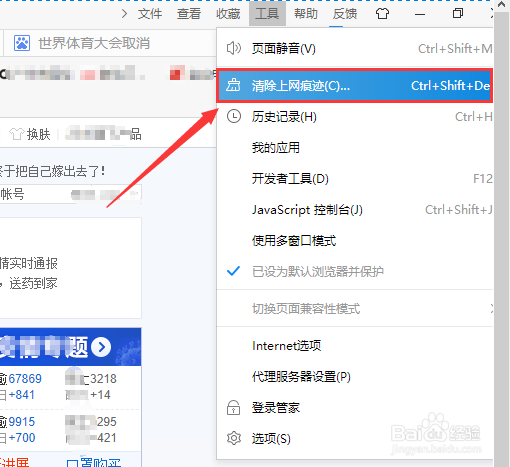The width and height of the screenshot is (510, 467).
Task: Open 选项(S) settings entry
Action: click(355, 439)
